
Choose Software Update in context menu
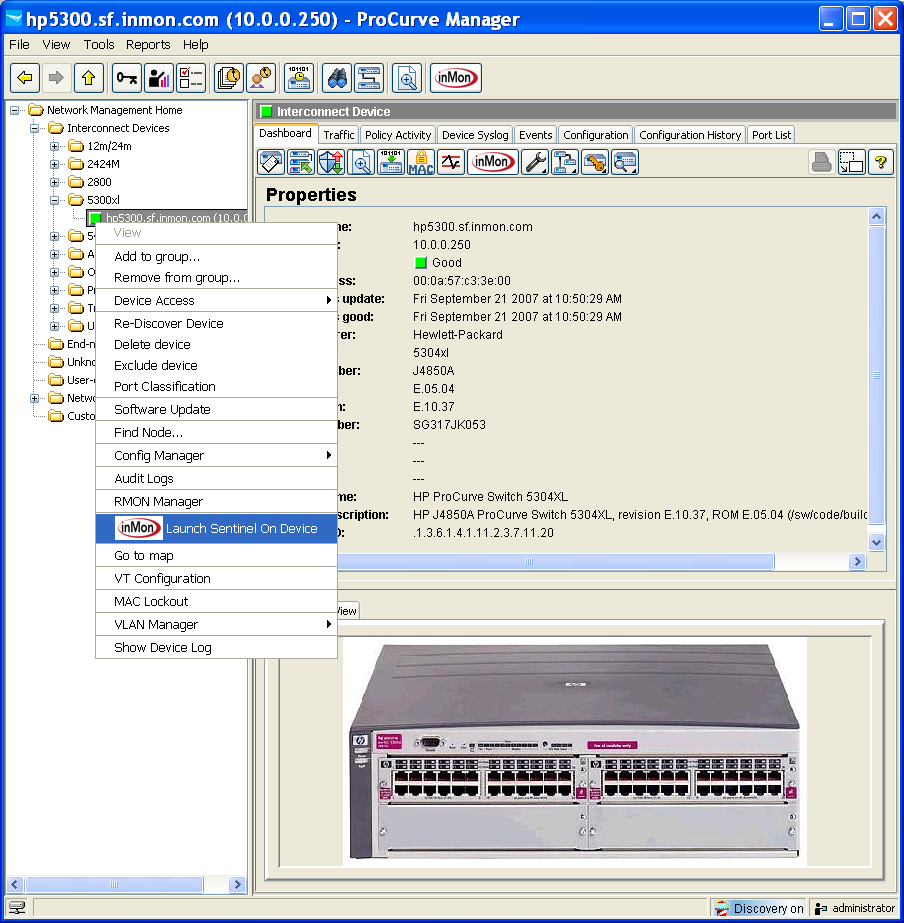click(x=216, y=410)
